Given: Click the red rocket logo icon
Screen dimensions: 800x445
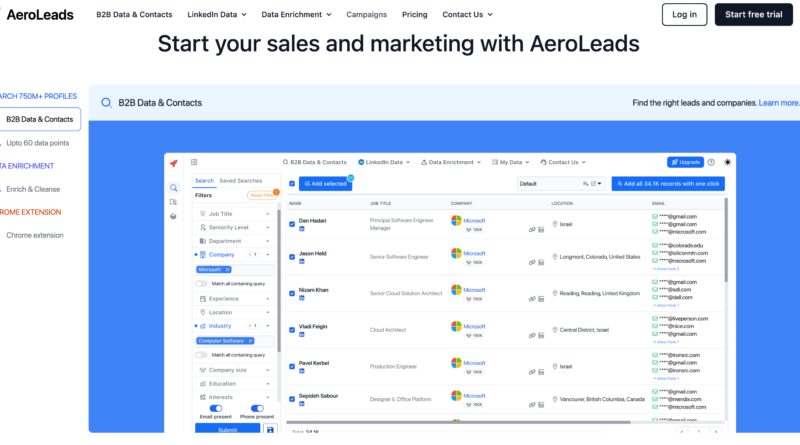Looking at the screenshot, I should pos(173,163).
